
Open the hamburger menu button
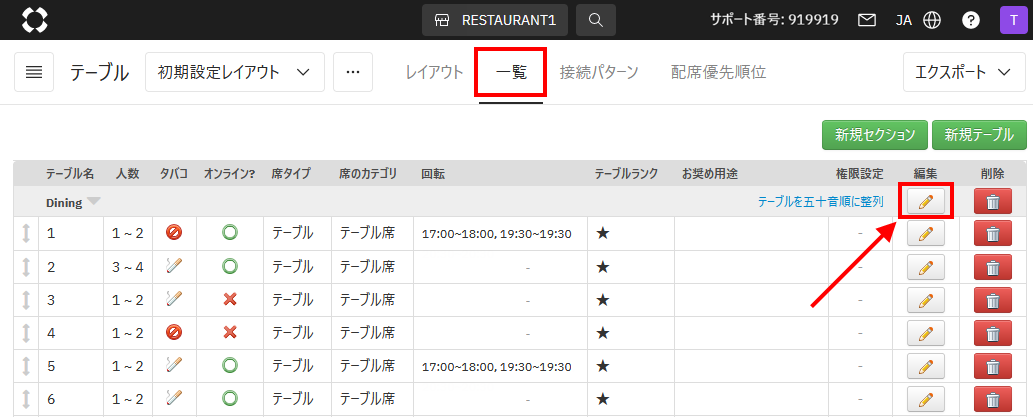[x=34, y=73]
